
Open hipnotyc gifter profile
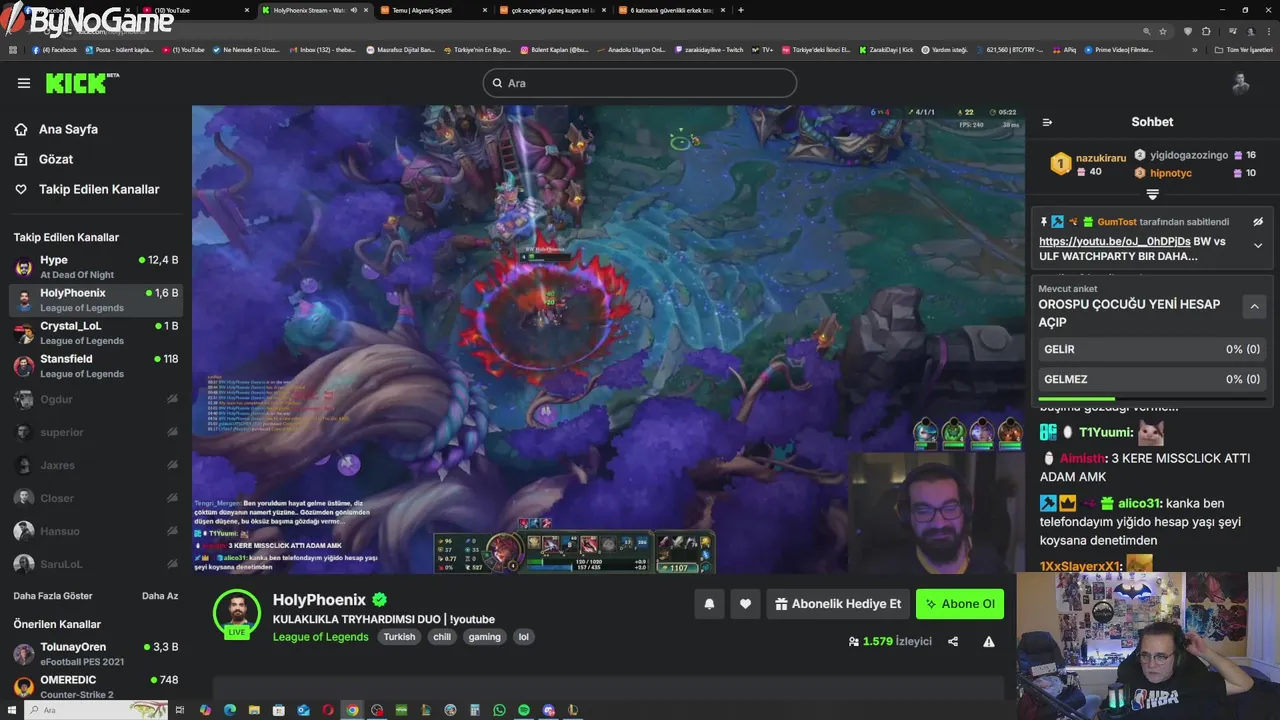(x=1171, y=173)
